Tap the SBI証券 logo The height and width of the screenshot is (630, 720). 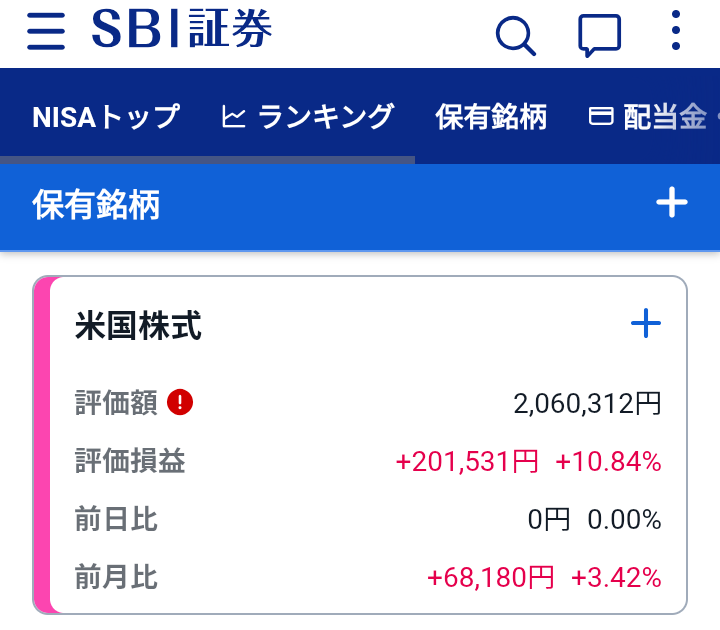point(182,29)
